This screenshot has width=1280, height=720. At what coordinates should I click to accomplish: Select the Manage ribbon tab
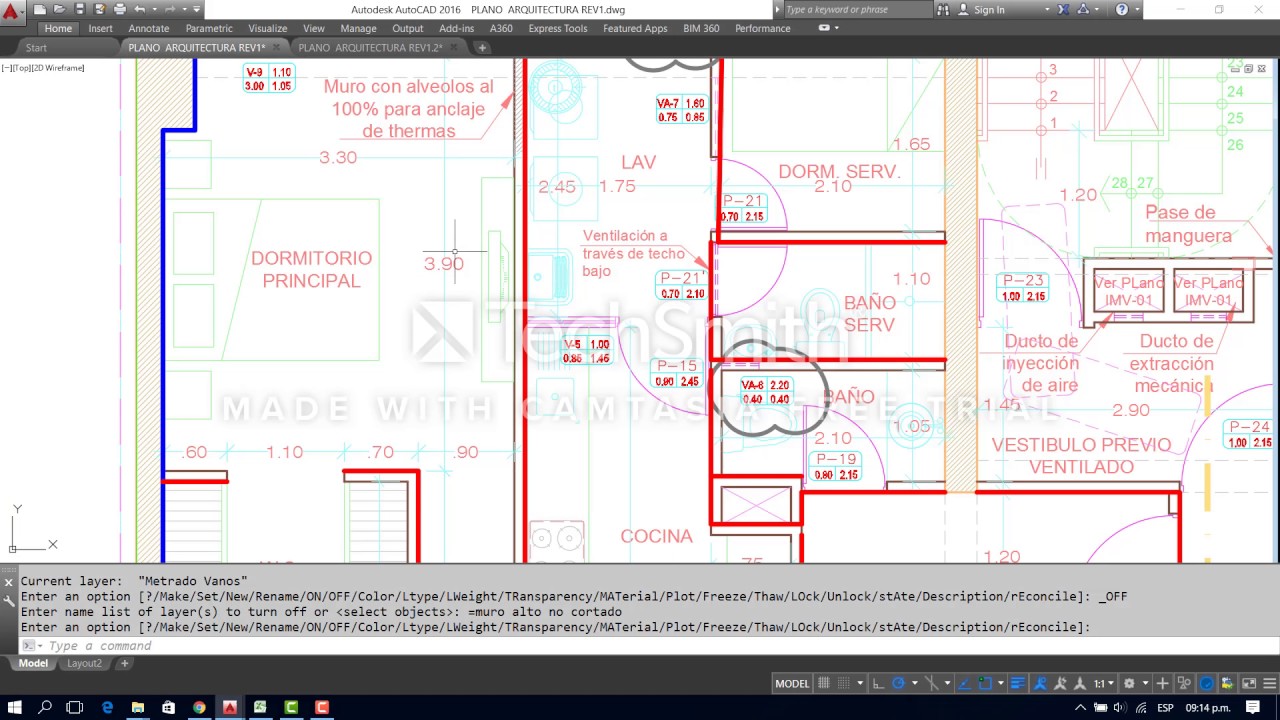click(x=358, y=28)
